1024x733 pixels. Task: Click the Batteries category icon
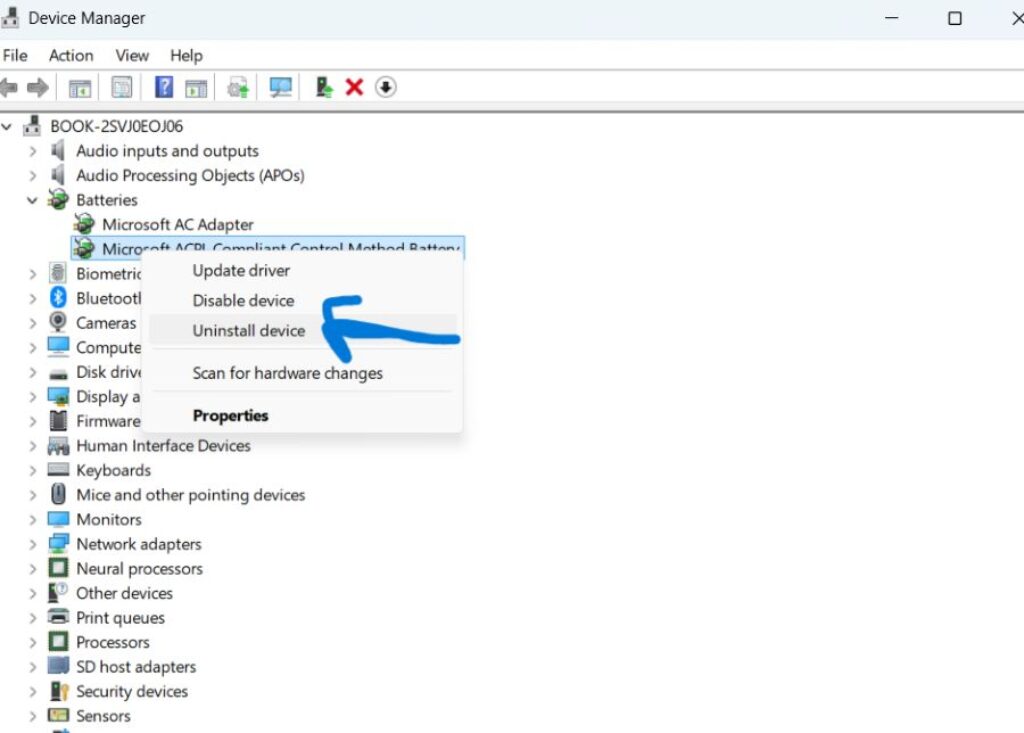pos(58,199)
